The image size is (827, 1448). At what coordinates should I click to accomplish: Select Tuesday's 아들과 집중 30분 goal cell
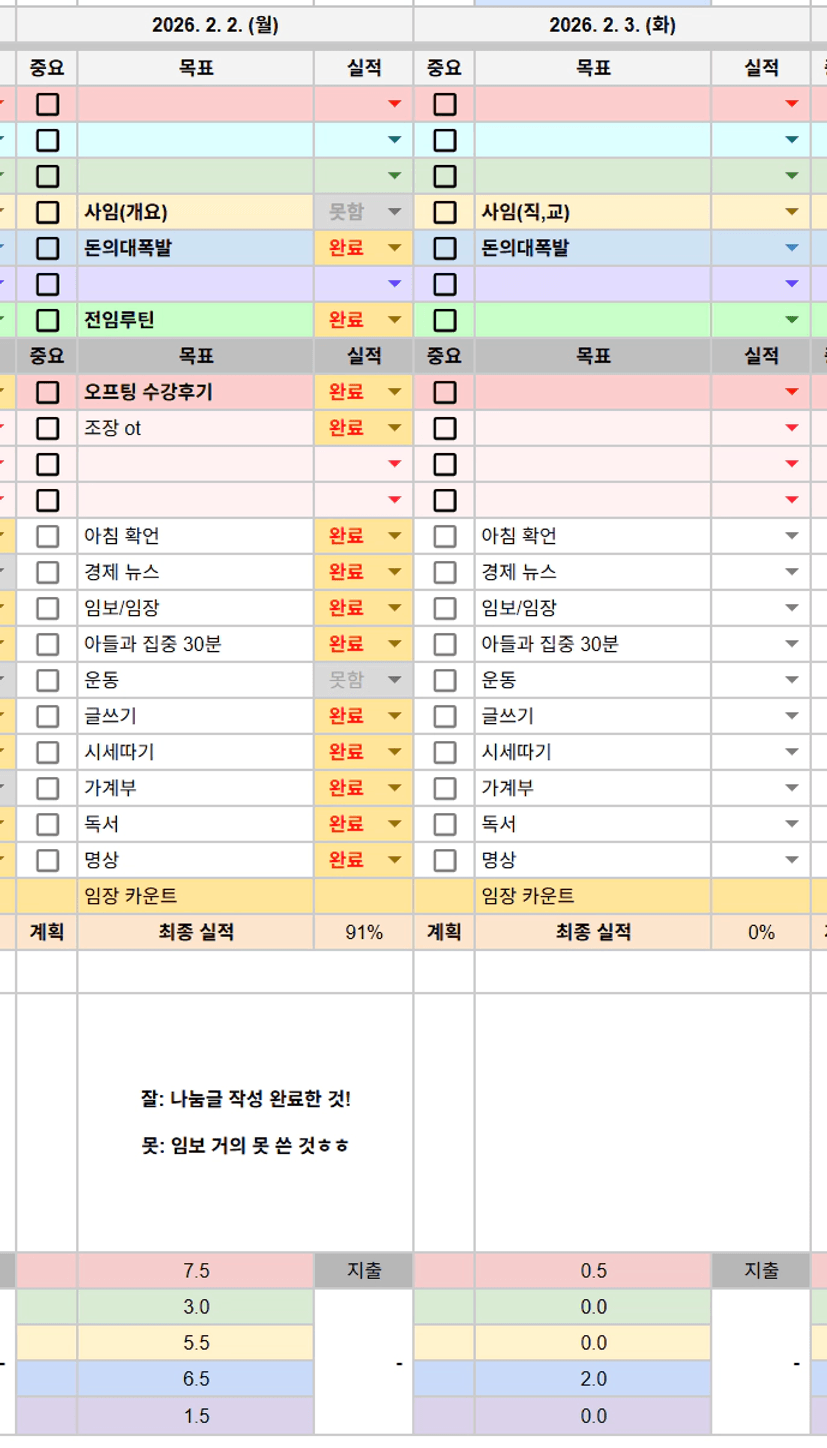point(592,644)
